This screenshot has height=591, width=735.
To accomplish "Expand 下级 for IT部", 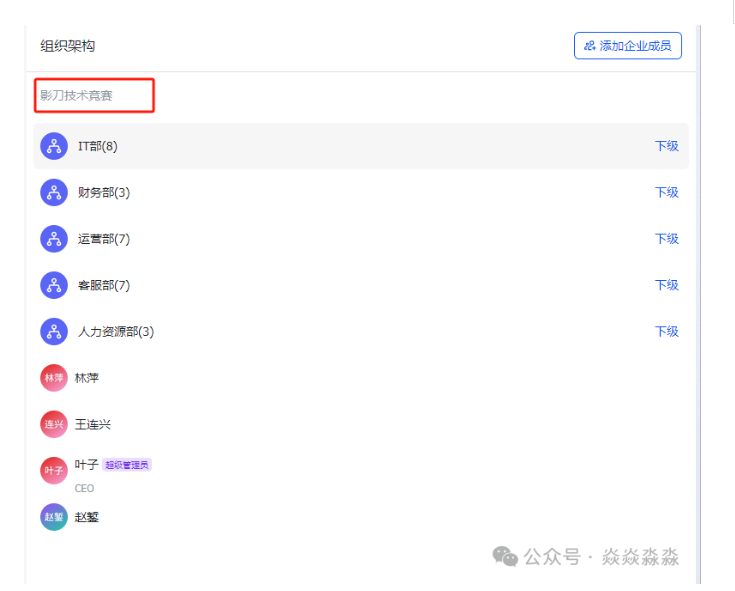I will point(666,146).
